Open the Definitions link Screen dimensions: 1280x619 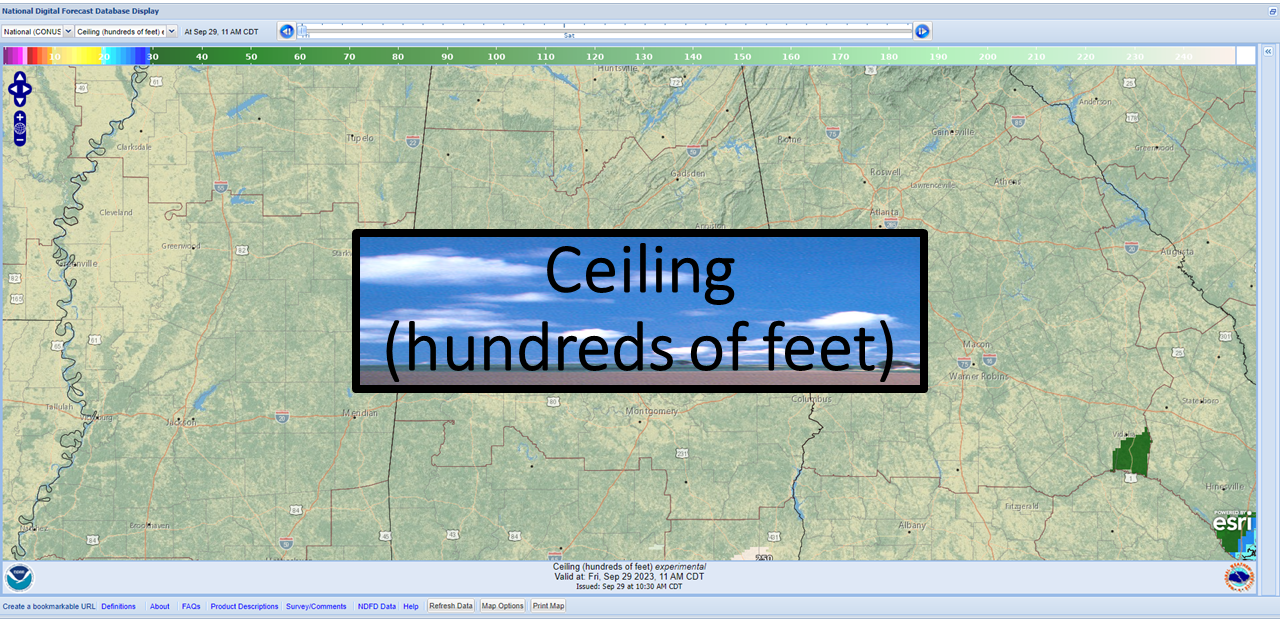pyautogui.click(x=118, y=606)
